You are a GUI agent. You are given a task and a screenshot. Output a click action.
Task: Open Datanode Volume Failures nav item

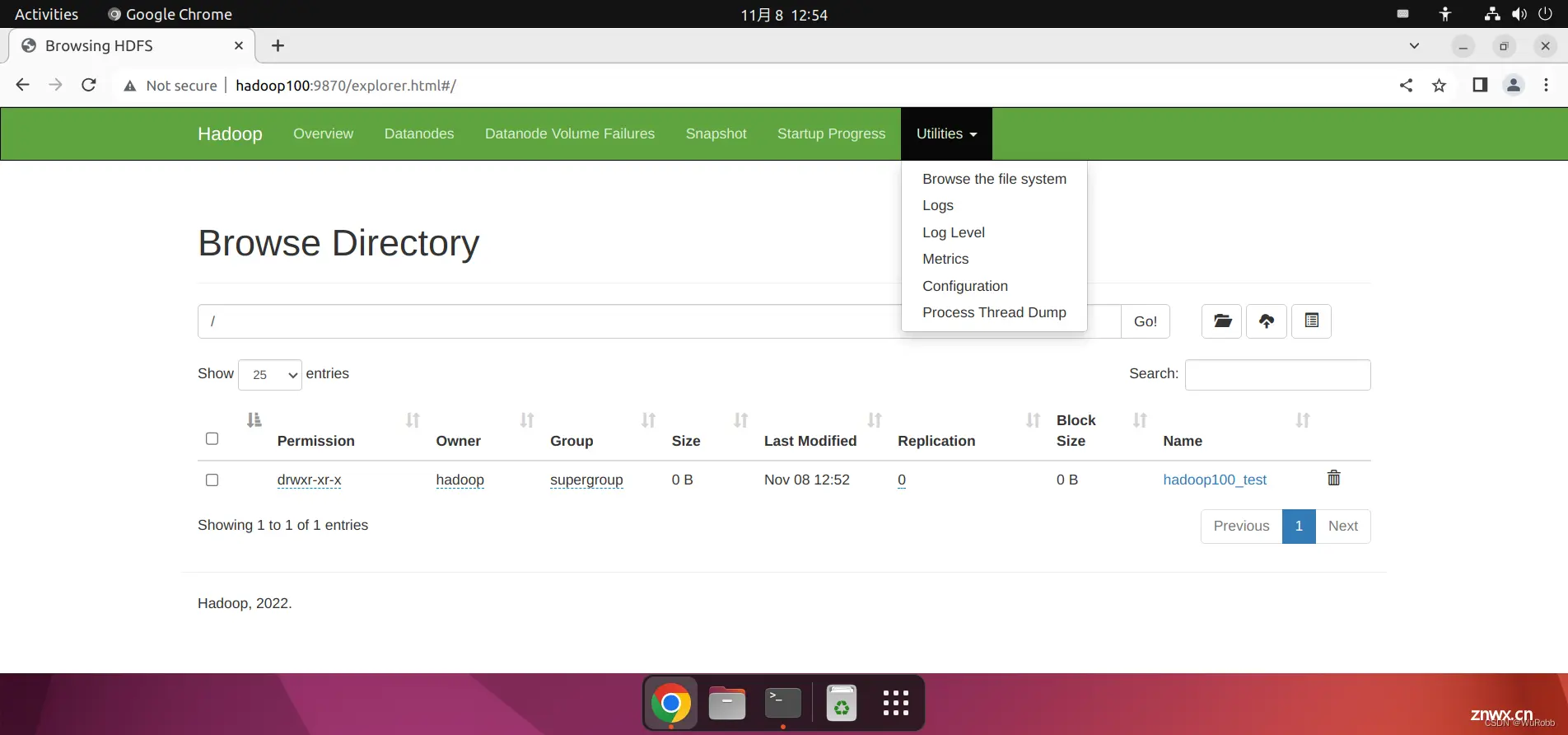click(x=570, y=133)
